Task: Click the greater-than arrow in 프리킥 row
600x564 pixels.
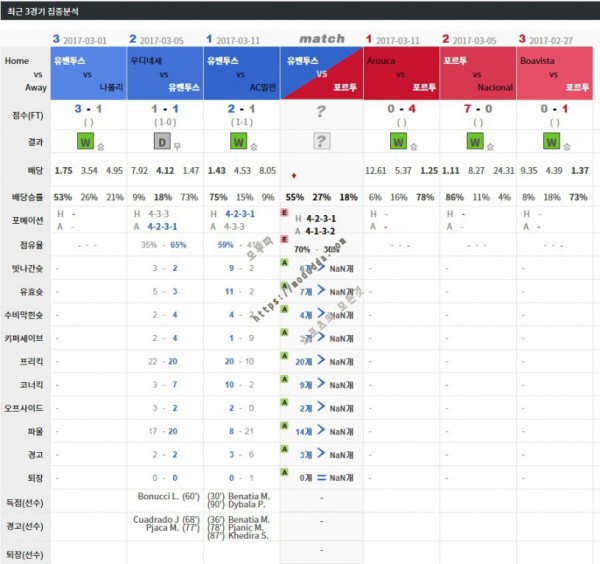Action: click(321, 360)
